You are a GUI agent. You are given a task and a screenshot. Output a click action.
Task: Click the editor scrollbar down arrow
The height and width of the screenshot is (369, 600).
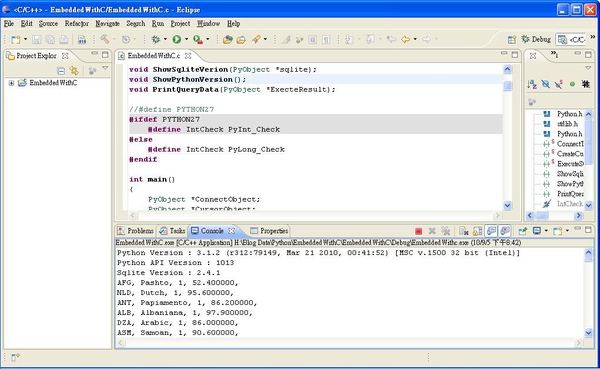click(507, 206)
